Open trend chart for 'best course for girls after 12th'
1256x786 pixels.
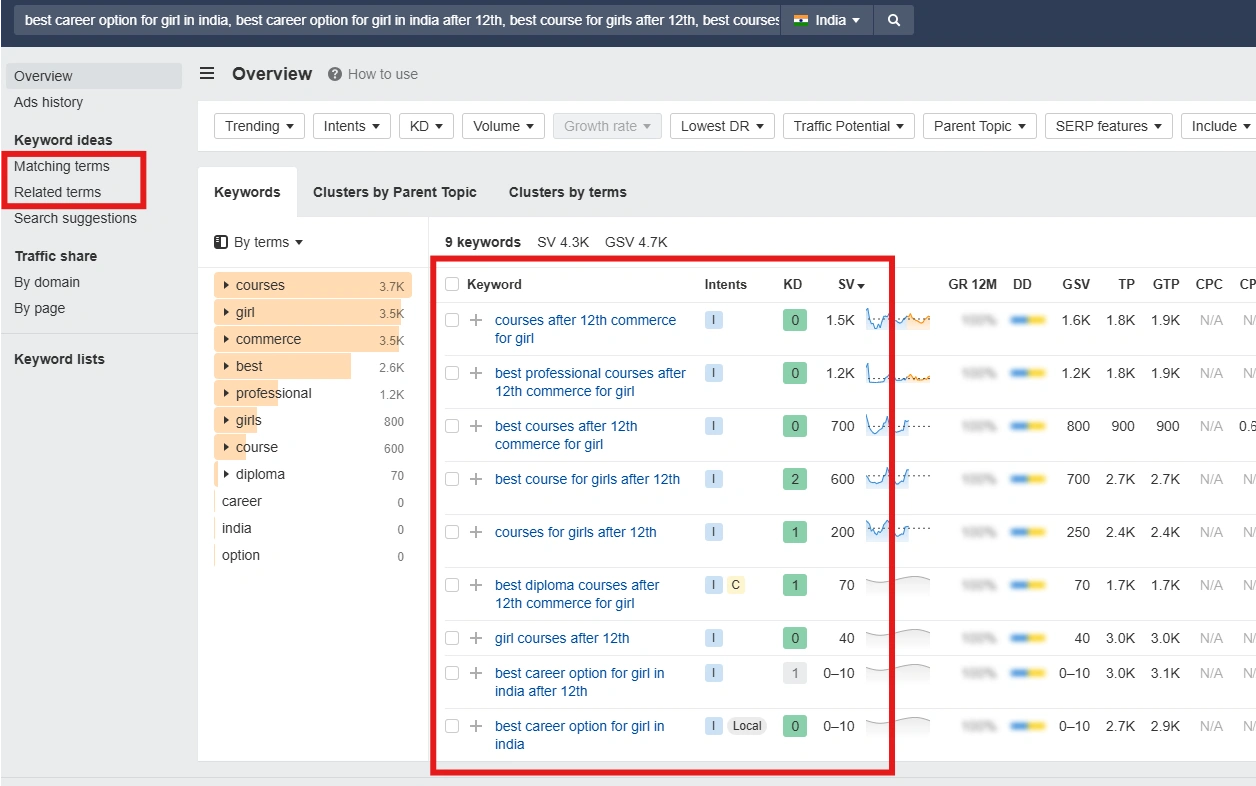[x=897, y=479]
